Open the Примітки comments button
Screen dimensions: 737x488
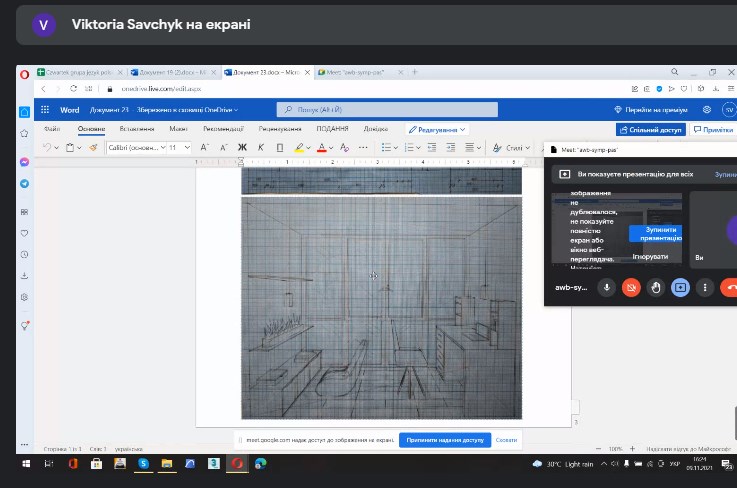(x=713, y=130)
